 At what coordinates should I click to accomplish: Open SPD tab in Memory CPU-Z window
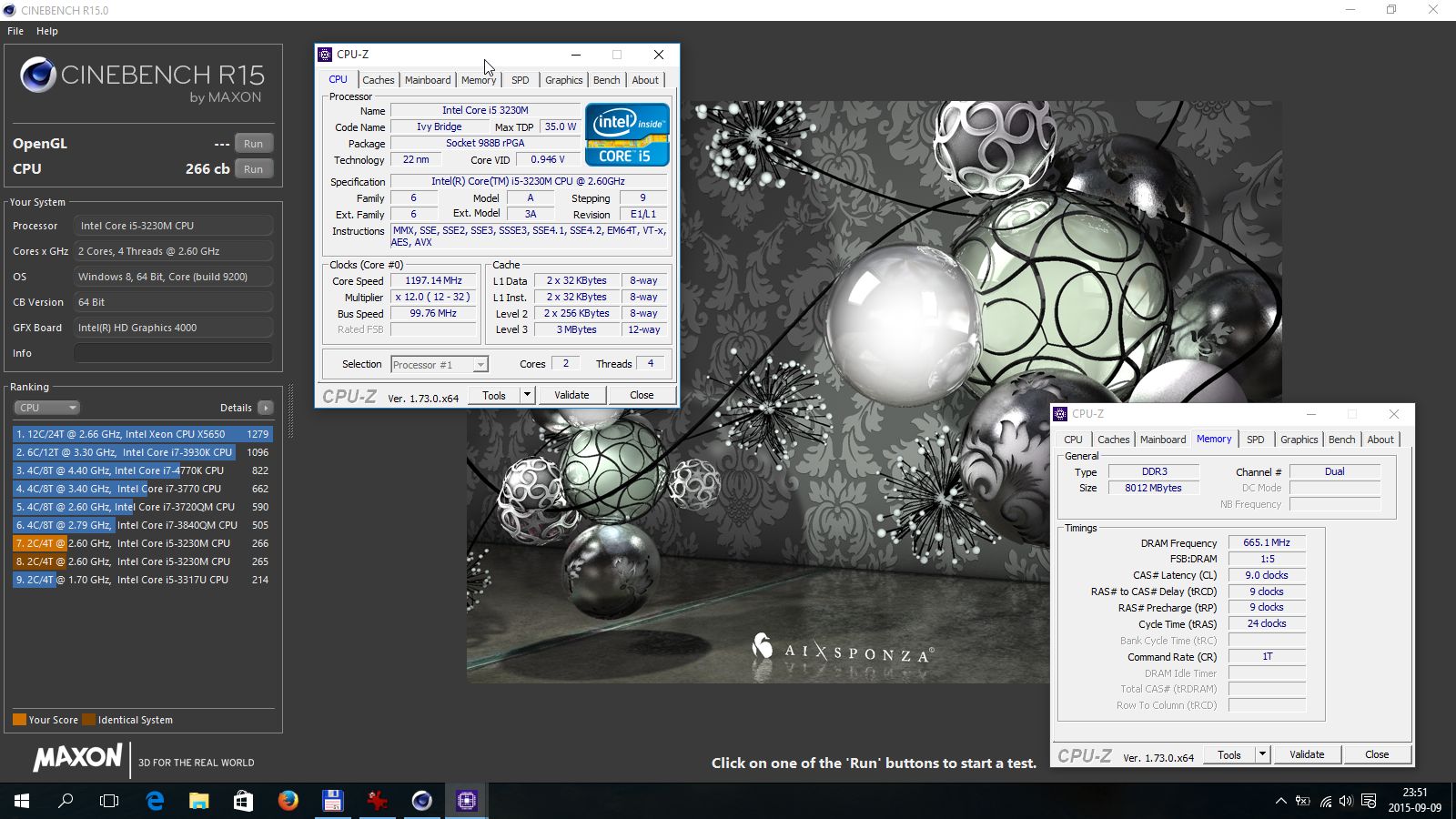1256,440
